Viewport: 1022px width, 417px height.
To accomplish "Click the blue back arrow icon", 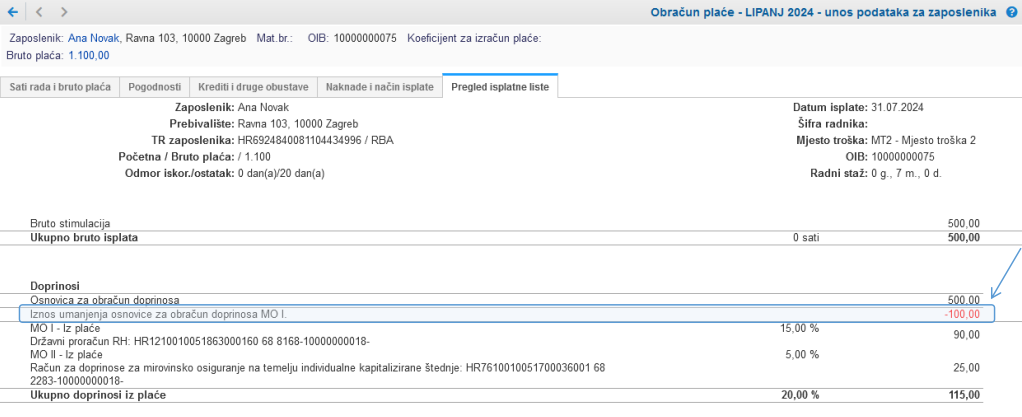I will pos(12,12).
